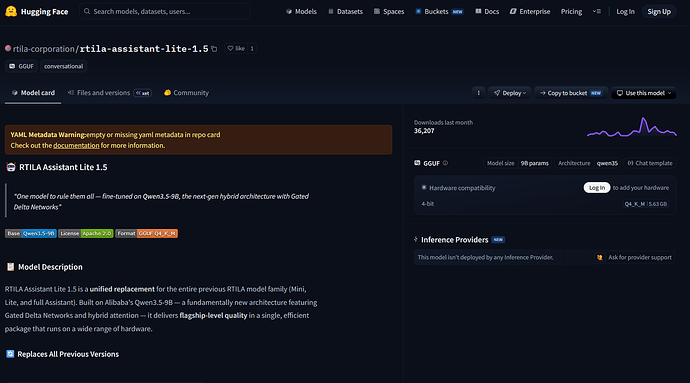Viewport: 690px width, 383px height.
Task: Click the xet badge on Files and versions
Action: point(143,93)
